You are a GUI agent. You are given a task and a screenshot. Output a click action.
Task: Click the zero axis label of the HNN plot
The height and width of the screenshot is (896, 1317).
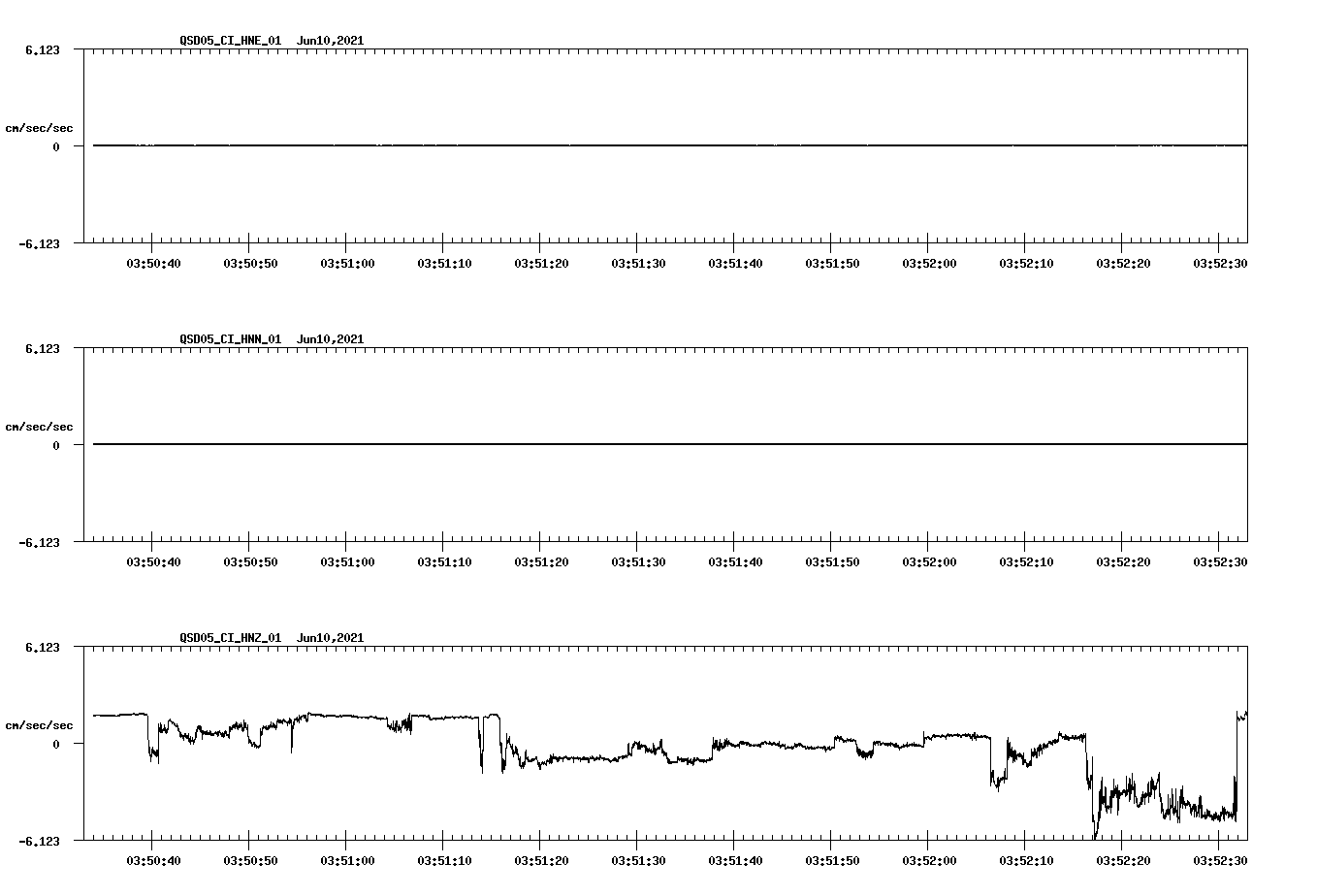56,445
